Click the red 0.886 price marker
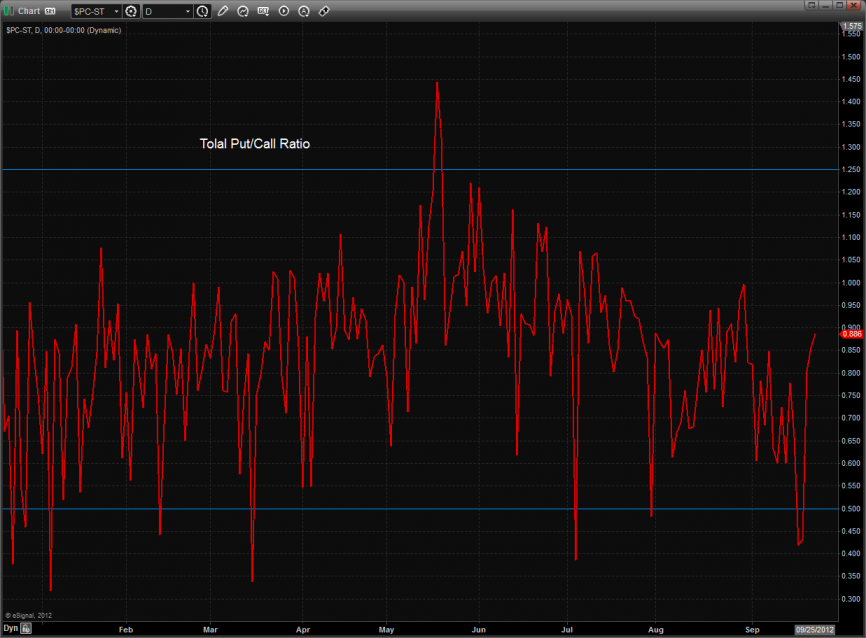The height and width of the screenshot is (638, 866). [x=851, y=334]
